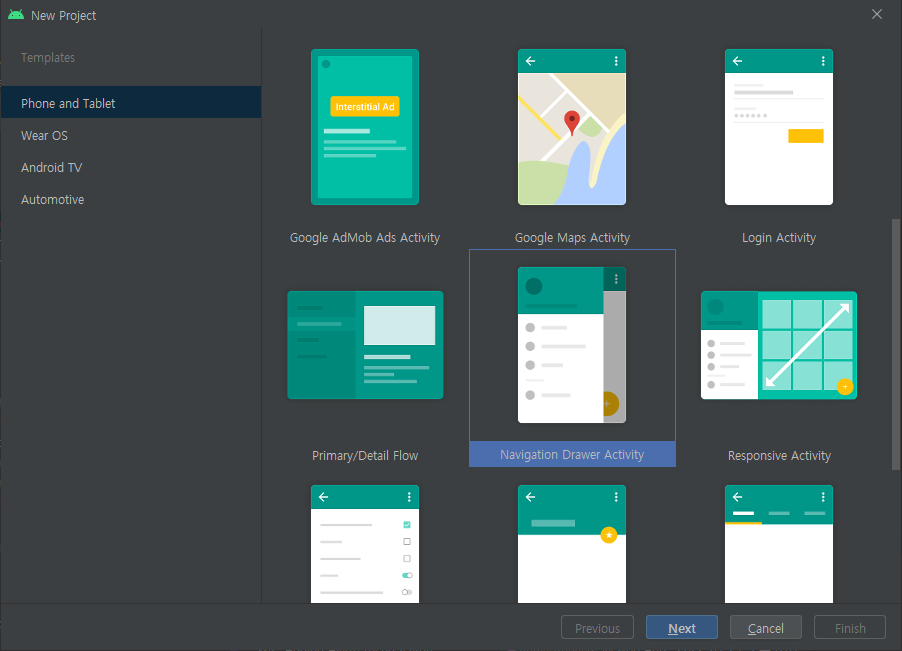Click the templates list vertical scrollbar

coord(896,344)
